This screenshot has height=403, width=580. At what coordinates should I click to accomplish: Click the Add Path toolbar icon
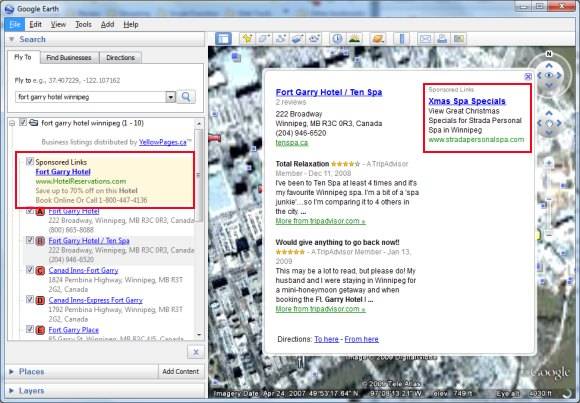tap(281, 38)
